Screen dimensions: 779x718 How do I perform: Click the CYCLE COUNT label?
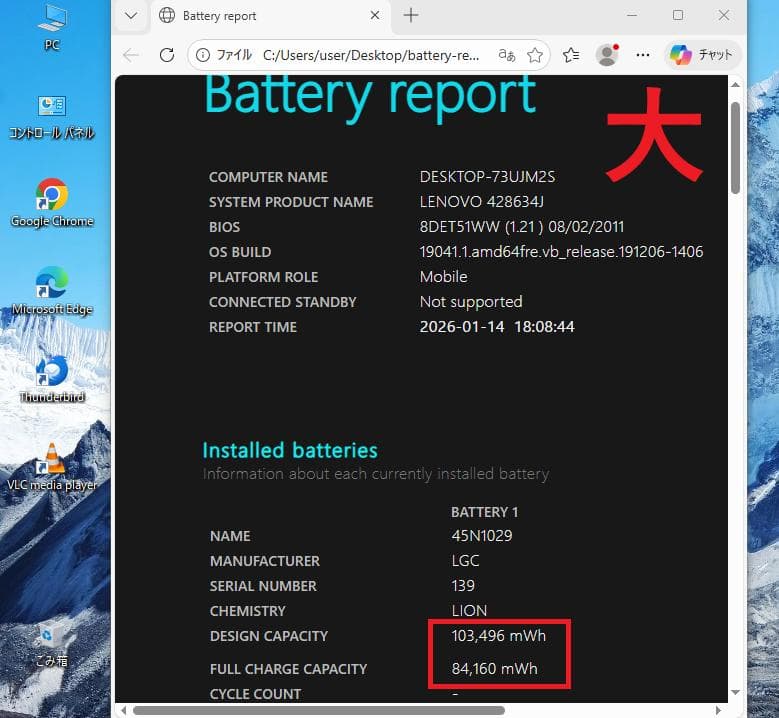[x=255, y=694]
